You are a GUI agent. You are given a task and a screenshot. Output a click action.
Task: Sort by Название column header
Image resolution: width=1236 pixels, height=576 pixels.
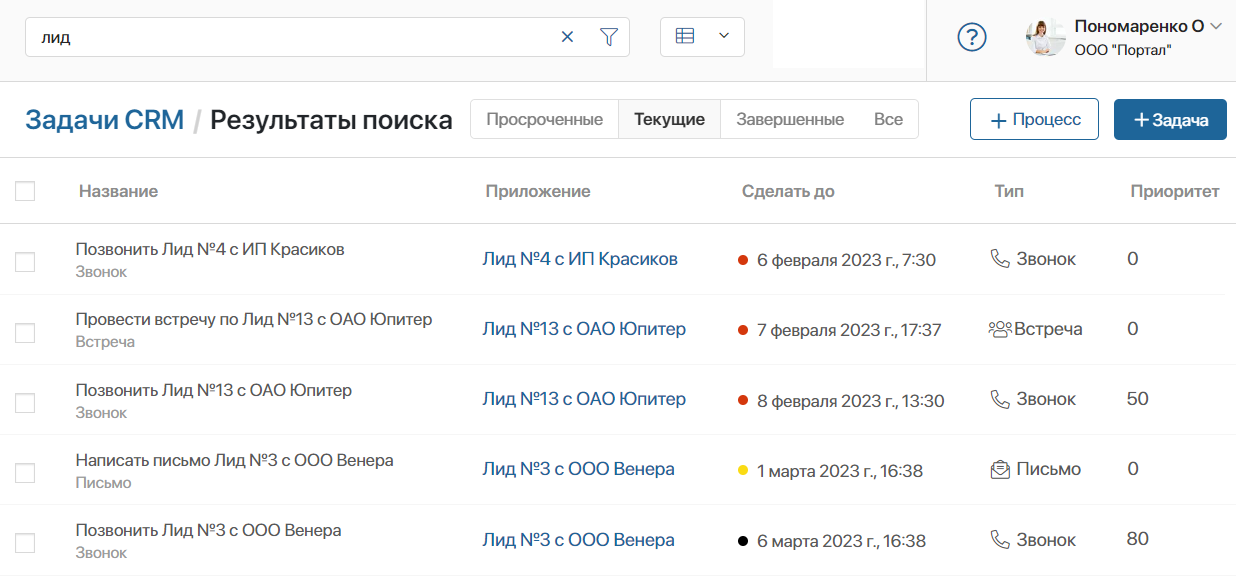[x=118, y=191]
